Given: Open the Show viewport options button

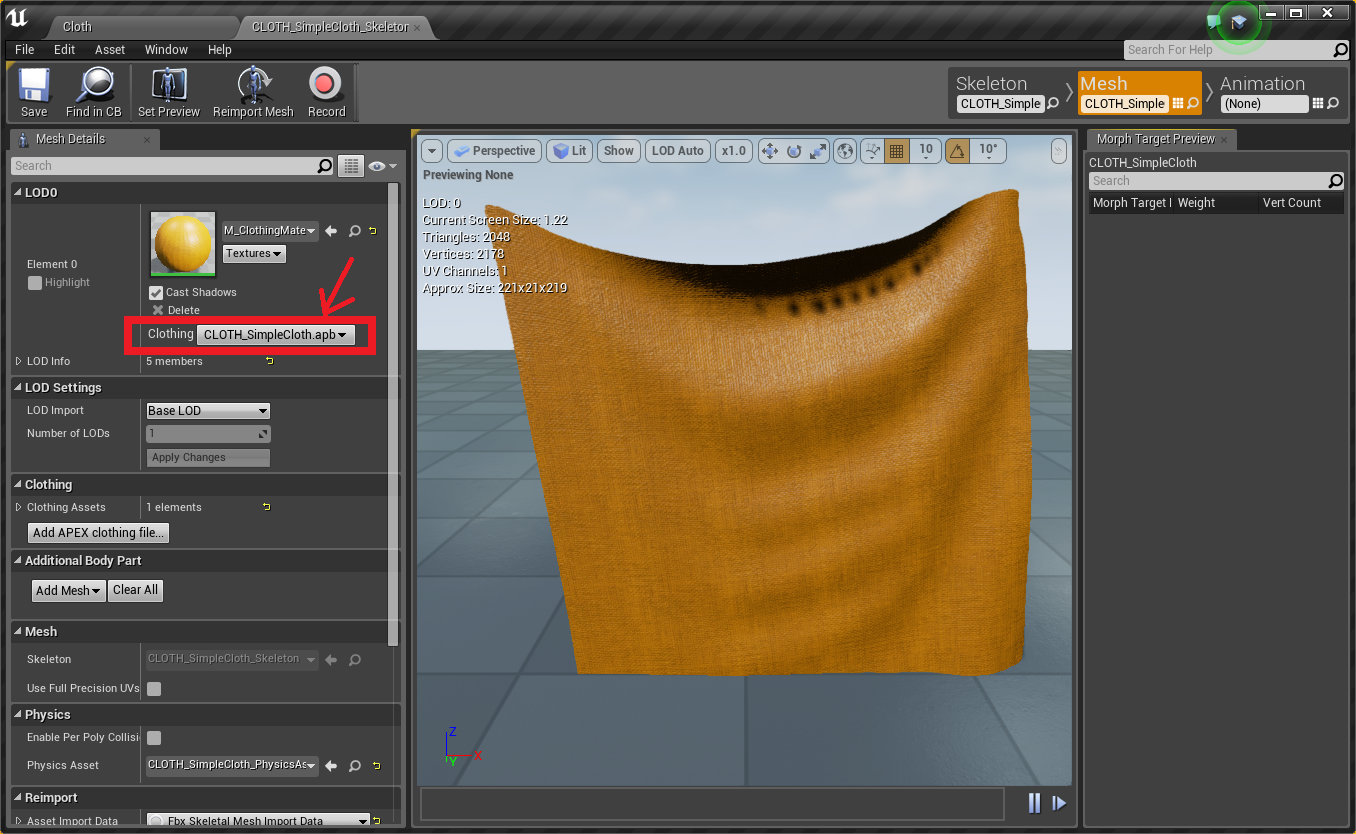Looking at the screenshot, I should pyautogui.click(x=619, y=151).
